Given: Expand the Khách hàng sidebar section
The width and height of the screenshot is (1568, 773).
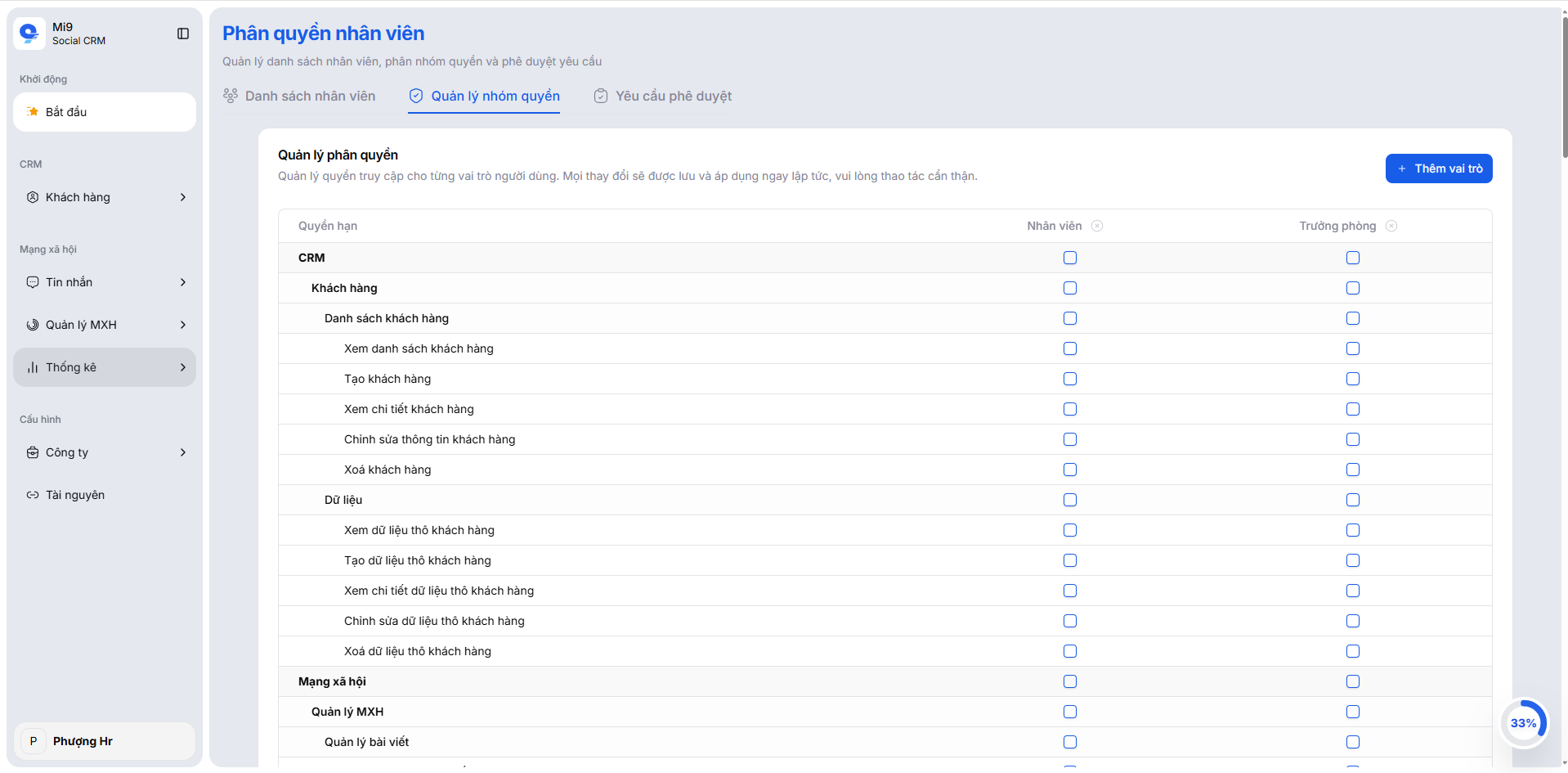Looking at the screenshot, I should click(183, 197).
